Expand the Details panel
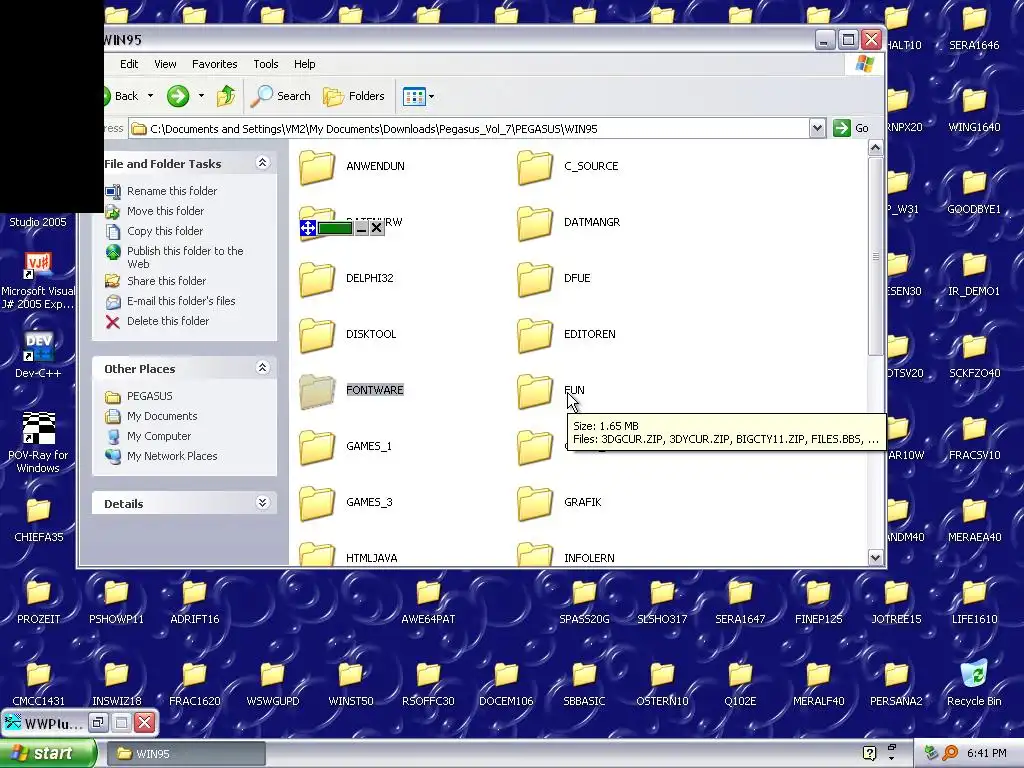This screenshot has height=768, width=1024. click(x=263, y=503)
